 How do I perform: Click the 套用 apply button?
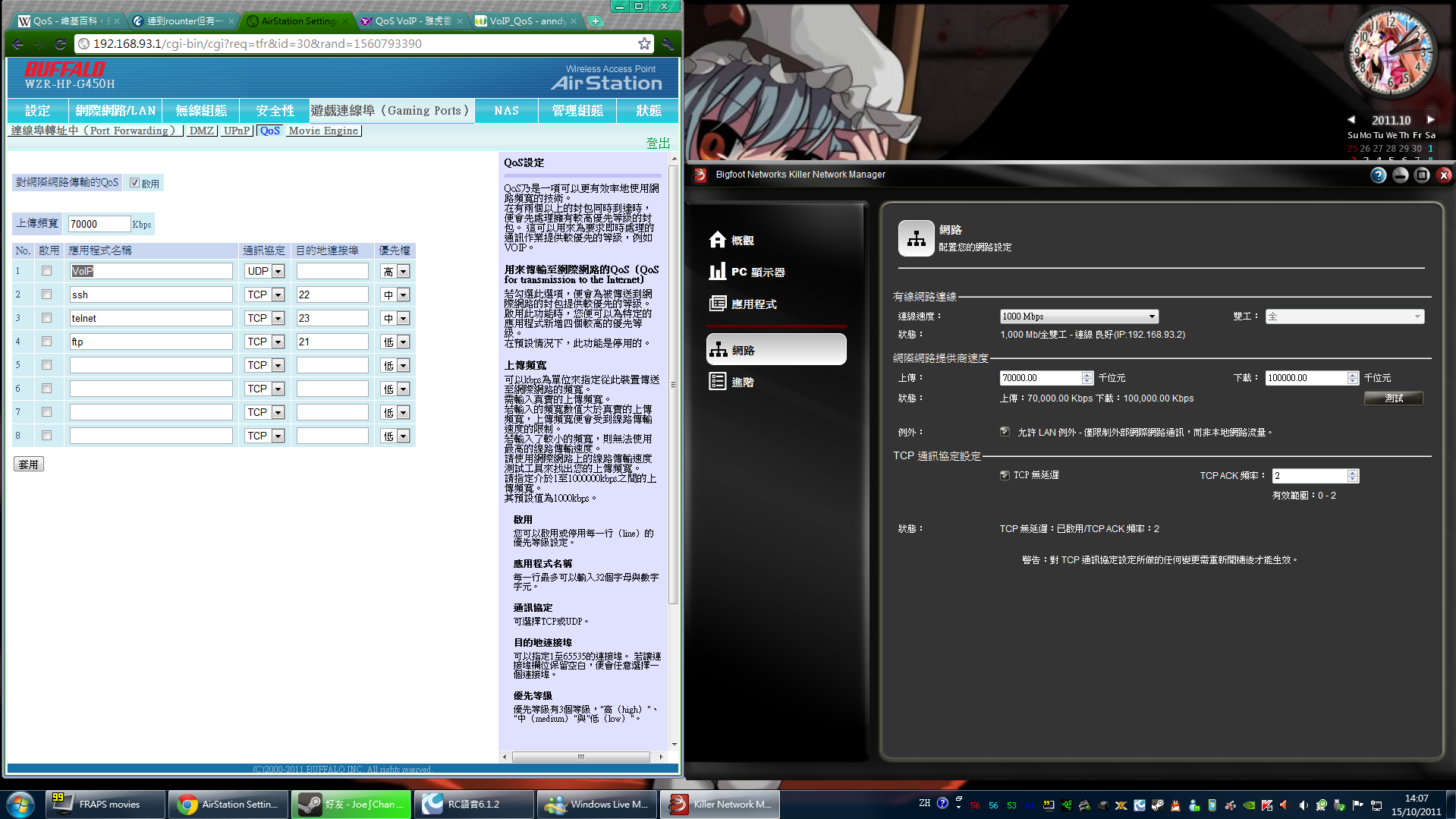[x=29, y=464]
